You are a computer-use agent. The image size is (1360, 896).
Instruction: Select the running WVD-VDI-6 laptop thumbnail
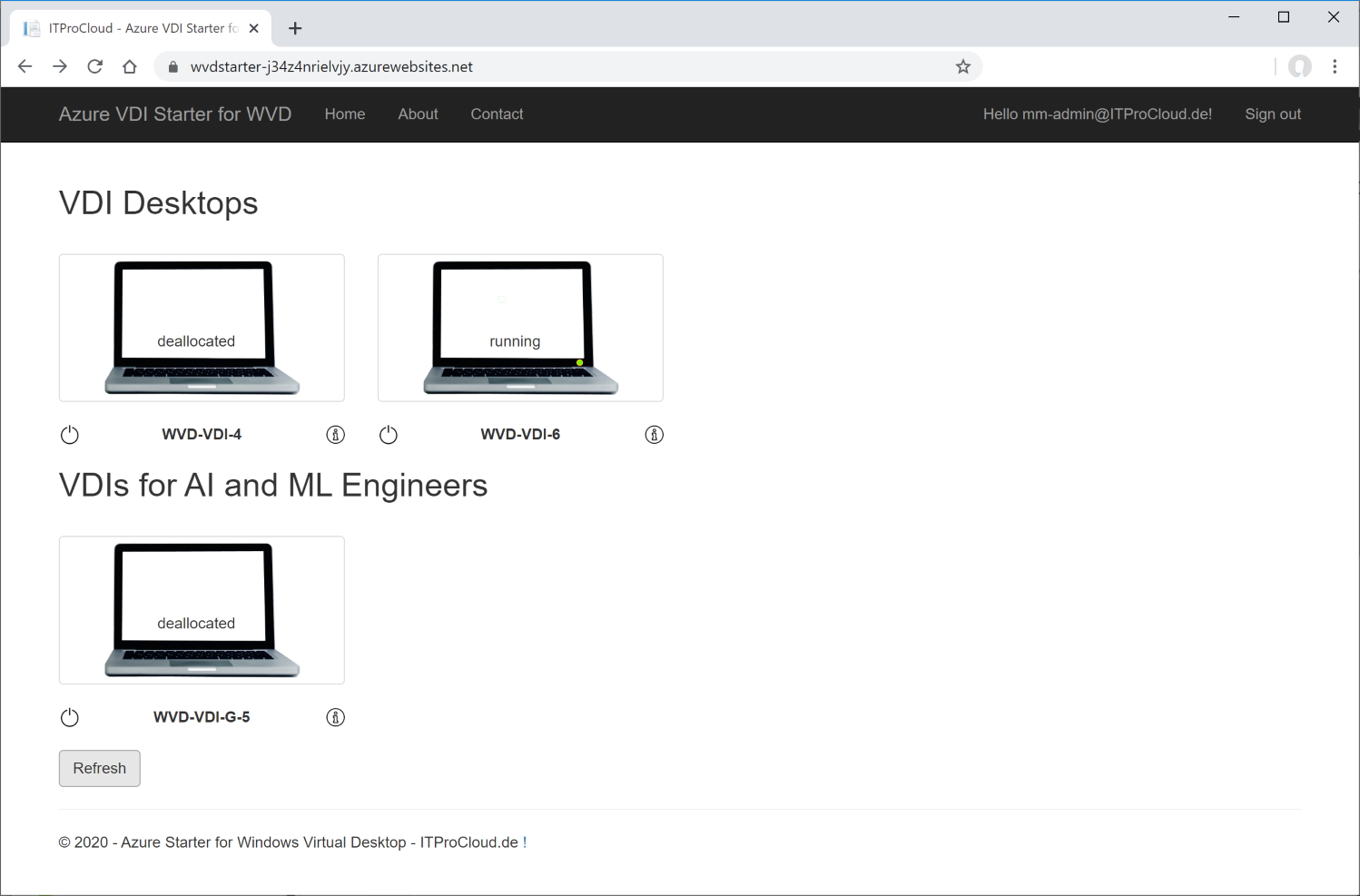[x=520, y=328]
